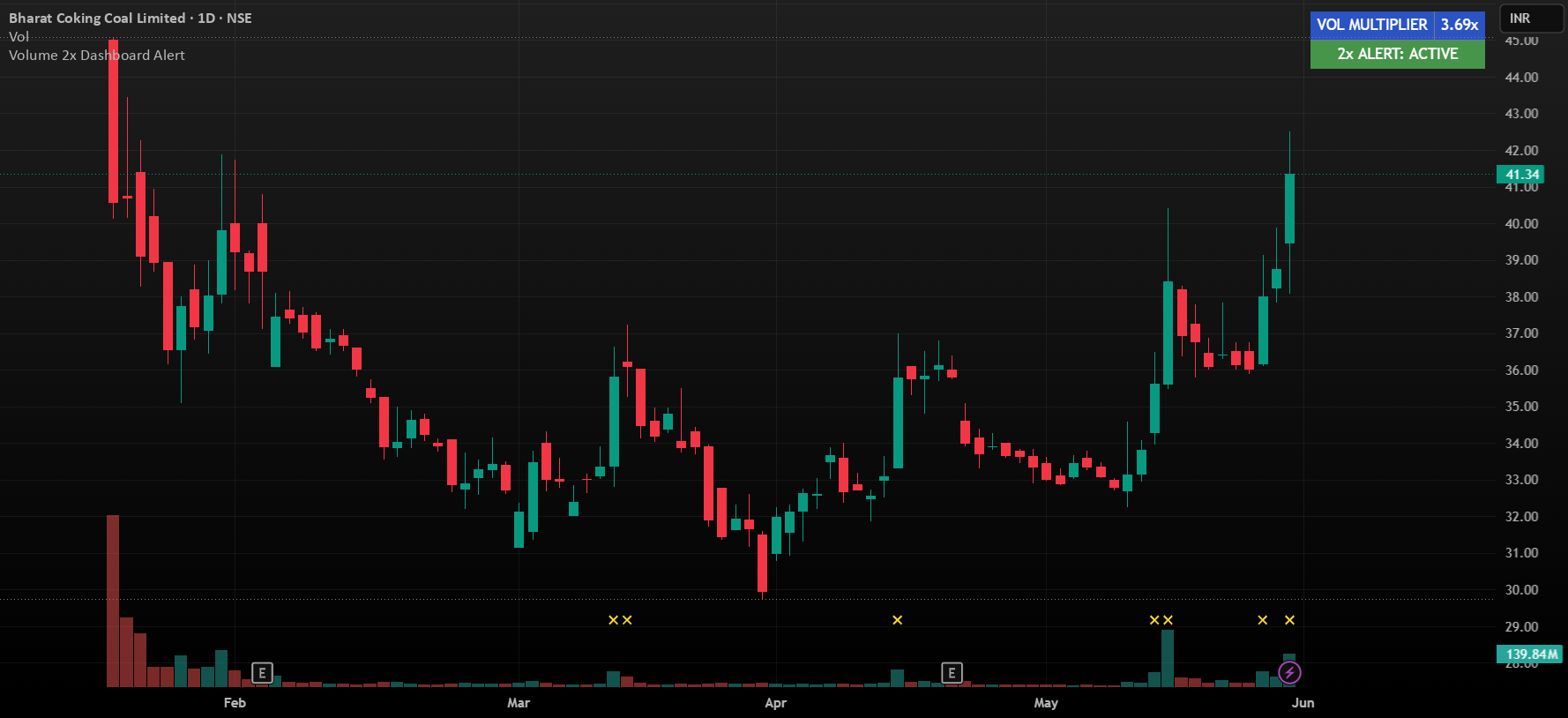This screenshot has height=718, width=1568.
Task: Click the 44.00 price axis label
Action: click(1521, 78)
